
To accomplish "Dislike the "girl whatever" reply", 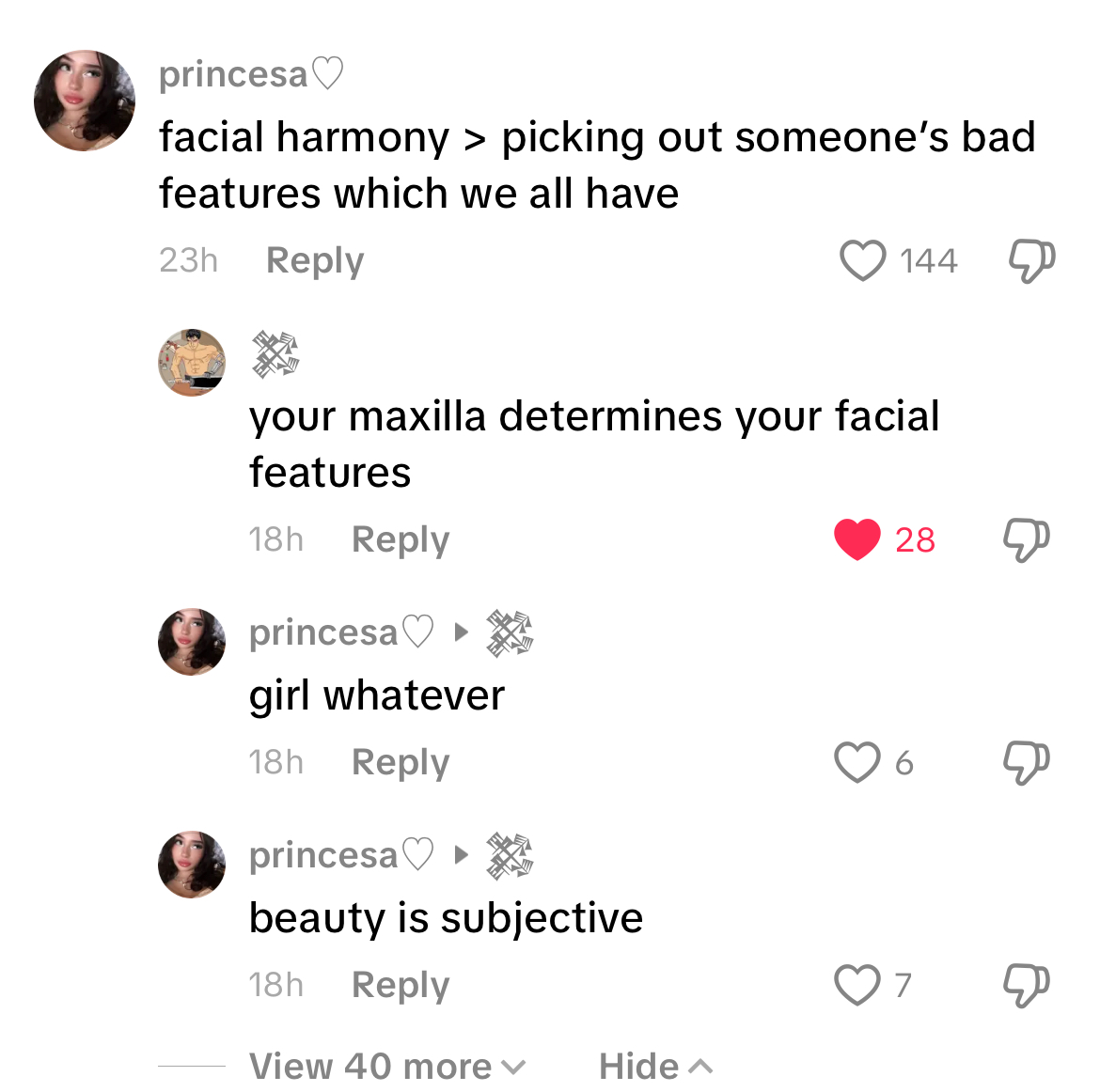I will point(1026,762).
